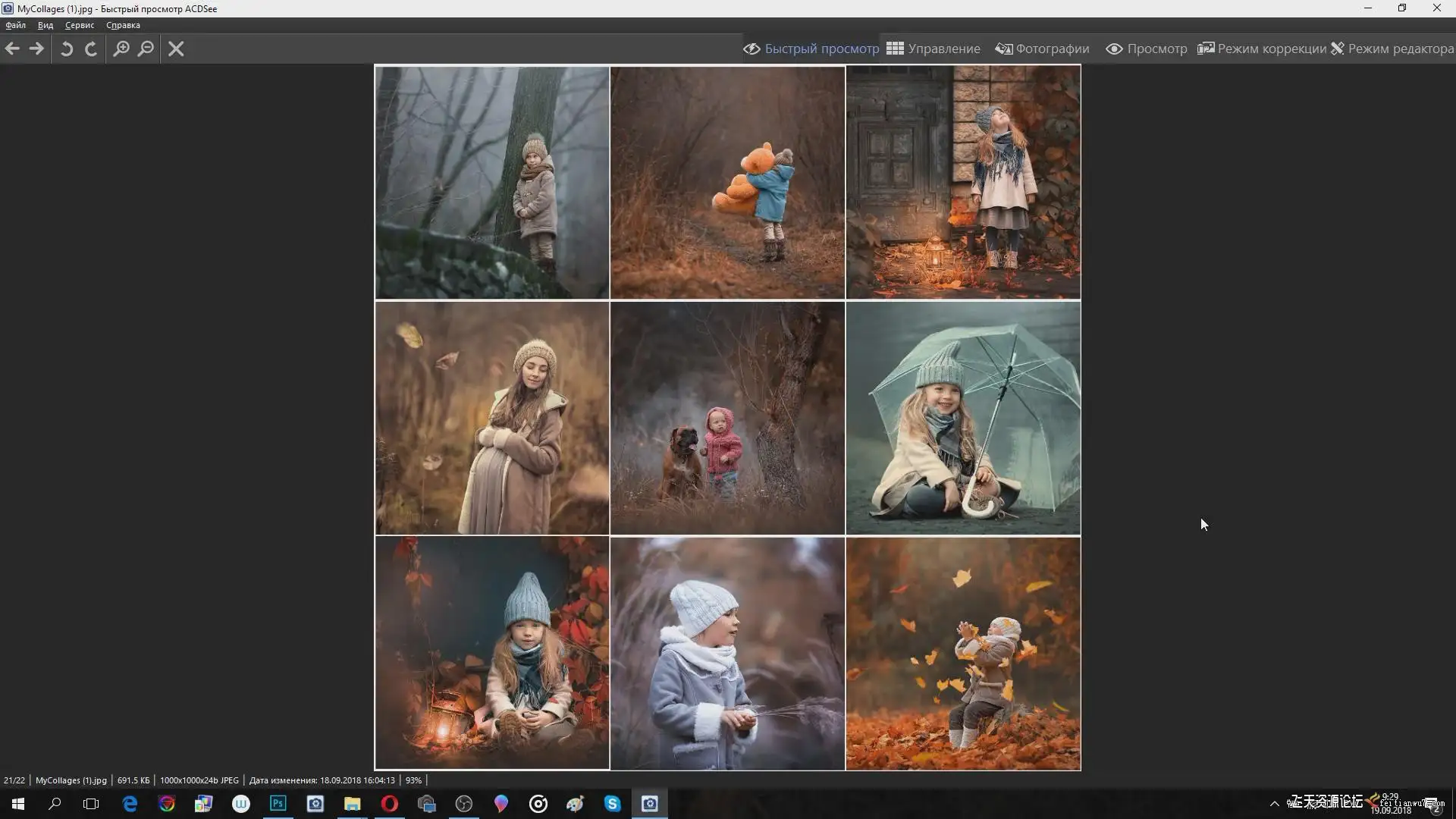Open the Сервис menu
This screenshot has width=1456, height=819.
[x=80, y=25]
